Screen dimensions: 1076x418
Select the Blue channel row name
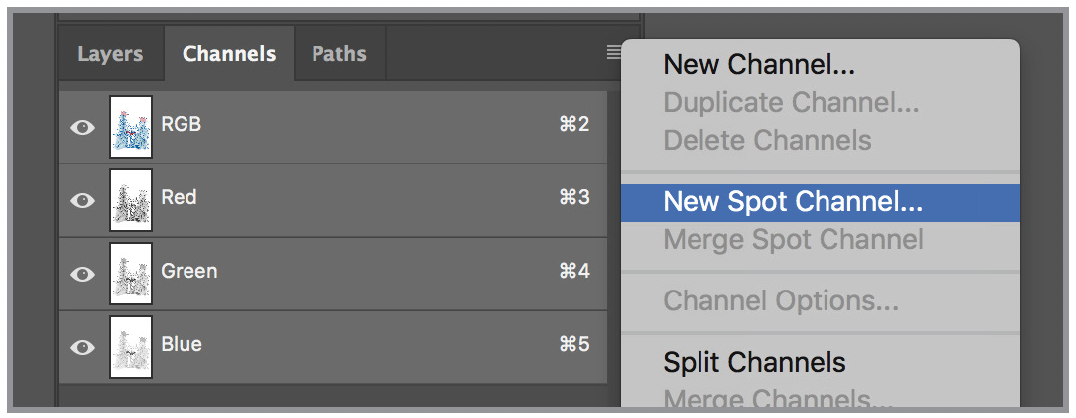coord(181,344)
